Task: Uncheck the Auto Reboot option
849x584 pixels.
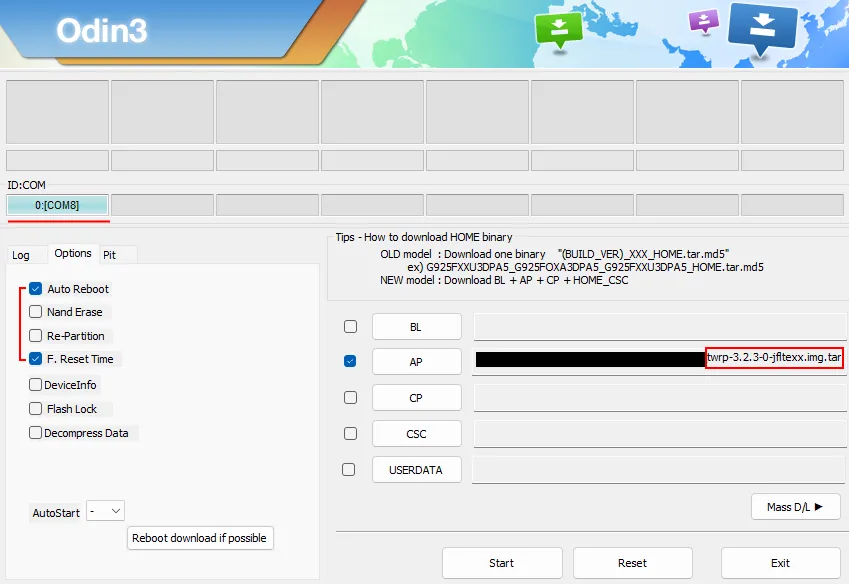Action: (36, 288)
